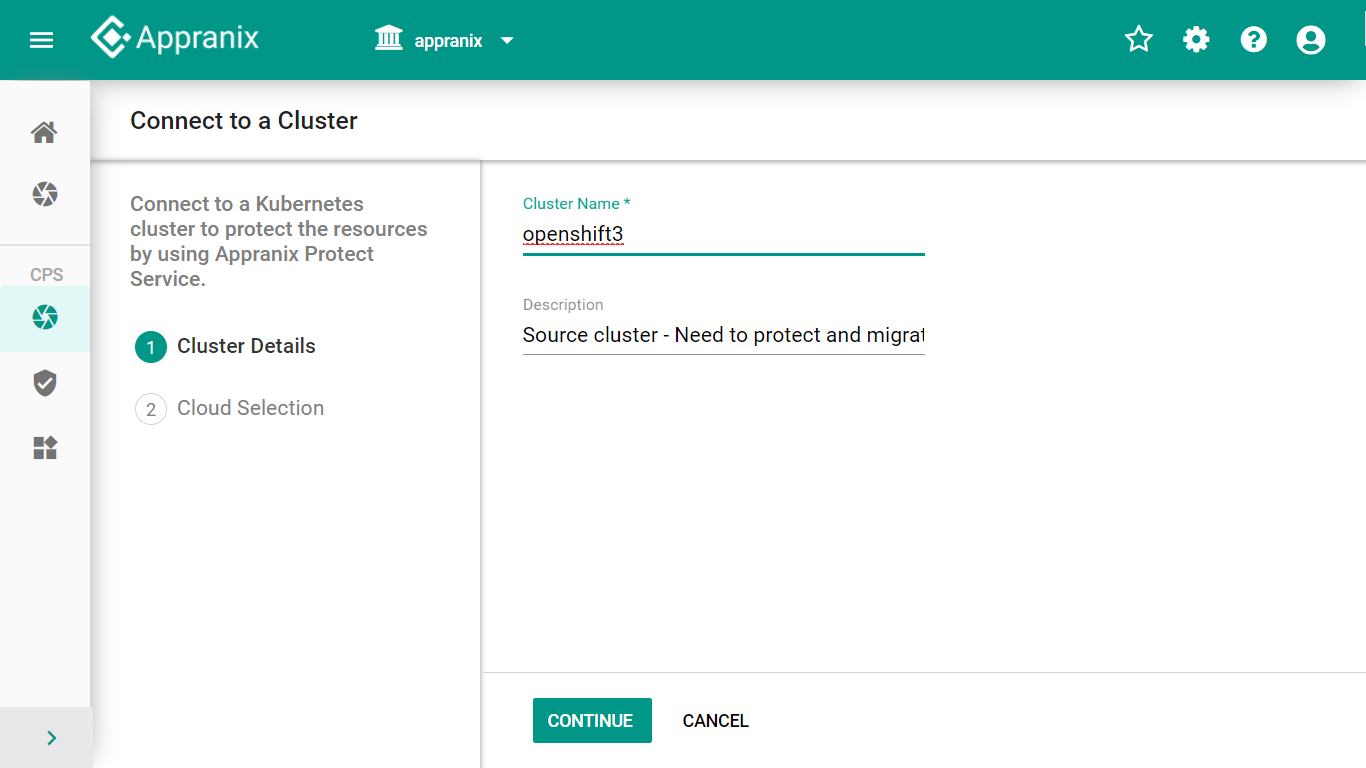Click the Appranix logo
1366x768 pixels.
point(175,38)
